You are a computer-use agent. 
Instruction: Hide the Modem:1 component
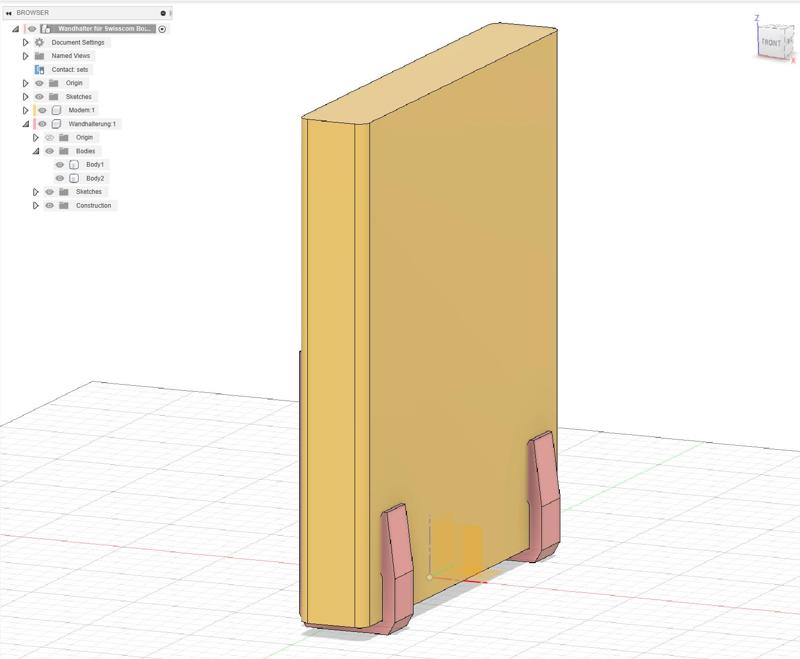click(x=42, y=110)
